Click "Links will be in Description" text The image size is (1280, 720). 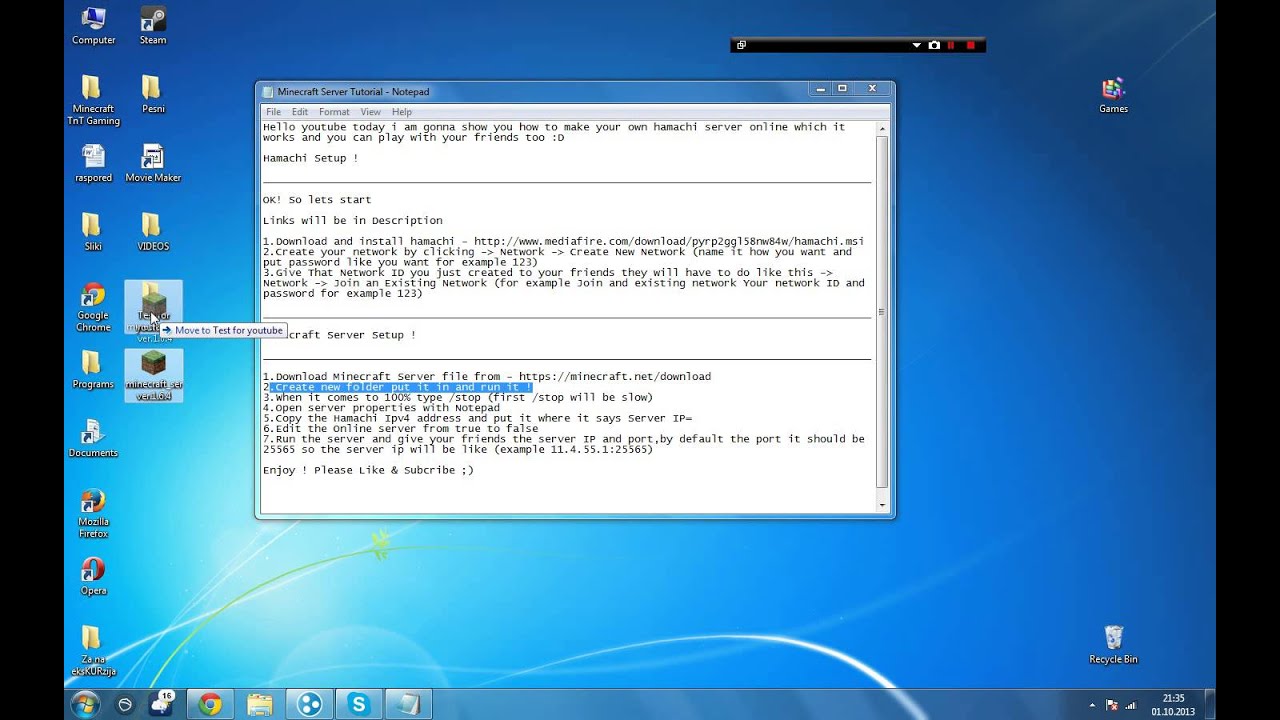click(x=352, y=221)
